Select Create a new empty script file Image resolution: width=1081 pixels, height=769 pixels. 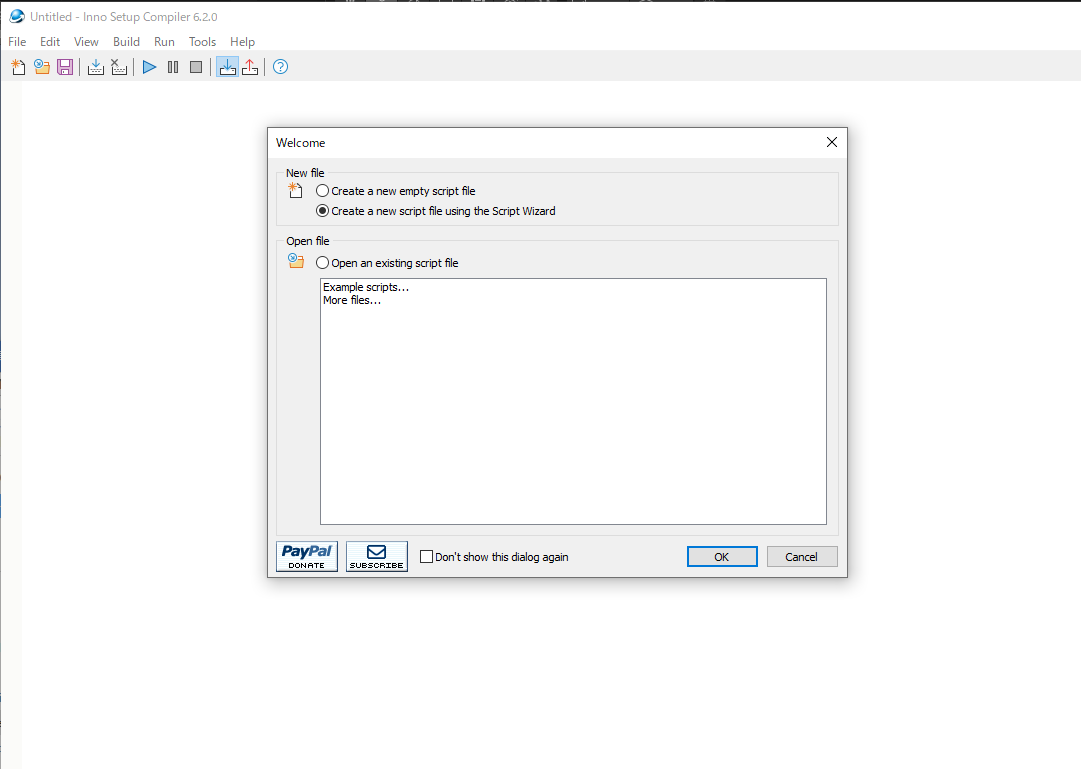coord(396,191)
